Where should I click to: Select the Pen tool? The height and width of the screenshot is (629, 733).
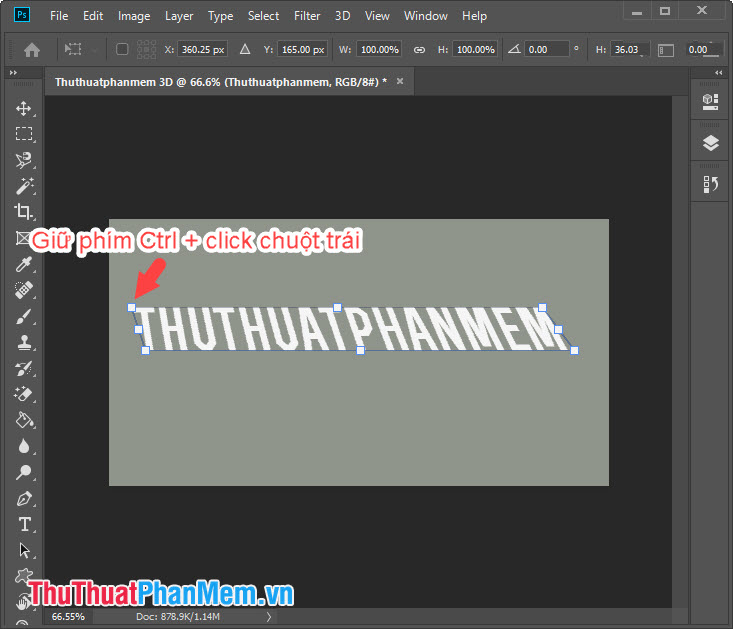[x=23, y=499]
